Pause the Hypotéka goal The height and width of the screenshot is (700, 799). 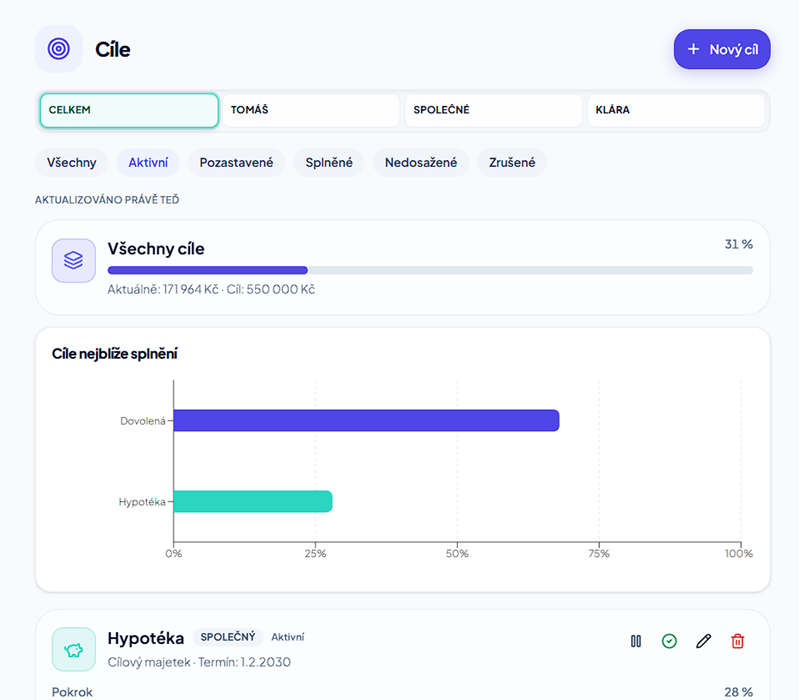click(636, 641)
